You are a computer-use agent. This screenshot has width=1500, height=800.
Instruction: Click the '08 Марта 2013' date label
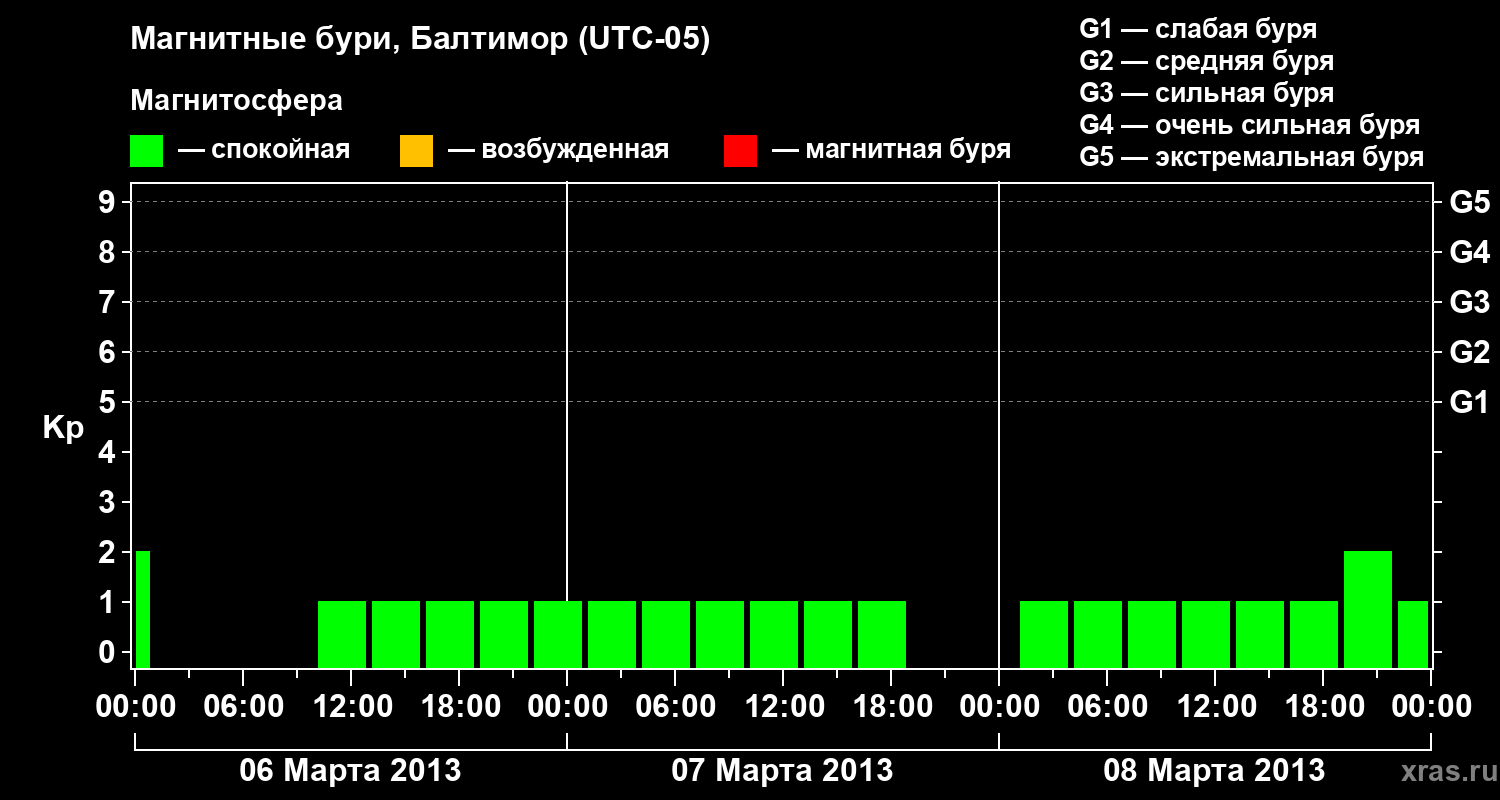[1214, 770]
